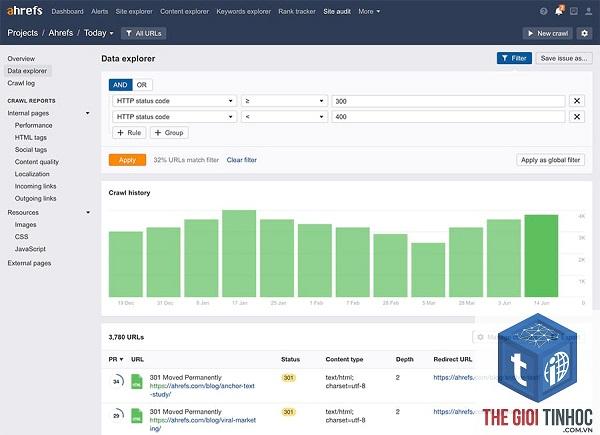The width and height of the screenshot is (600, 435).
Task: Click PR 34 gauge icon
Action: (x=117, y=381)
